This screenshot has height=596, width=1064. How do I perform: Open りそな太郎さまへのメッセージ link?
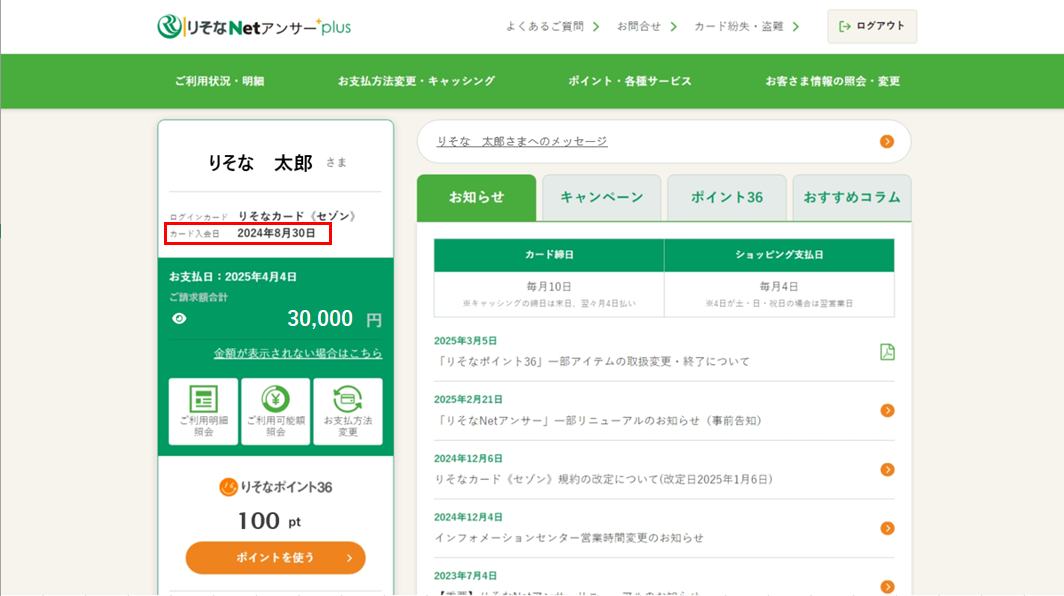[522, 141]
